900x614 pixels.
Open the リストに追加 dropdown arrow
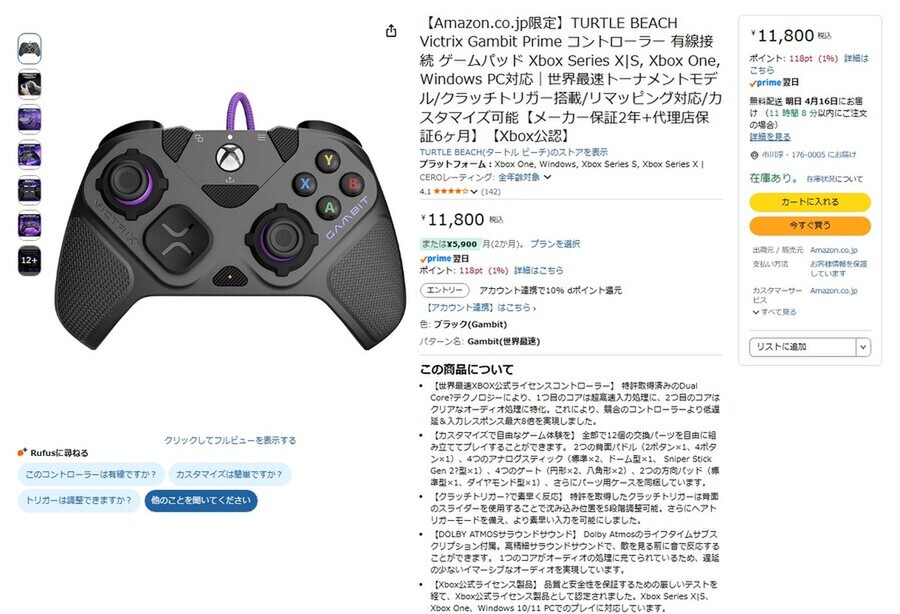click(x=863, y=347)
